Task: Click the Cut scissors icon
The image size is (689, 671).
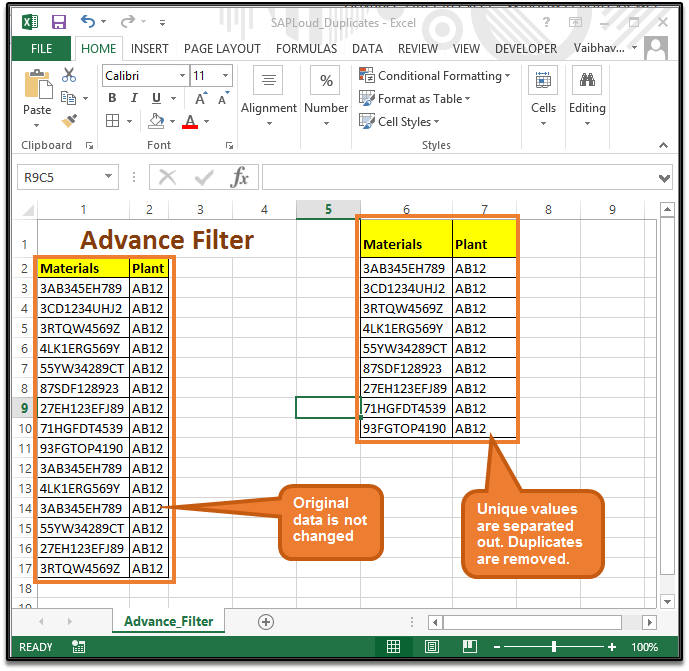Action: click(69, 75)
